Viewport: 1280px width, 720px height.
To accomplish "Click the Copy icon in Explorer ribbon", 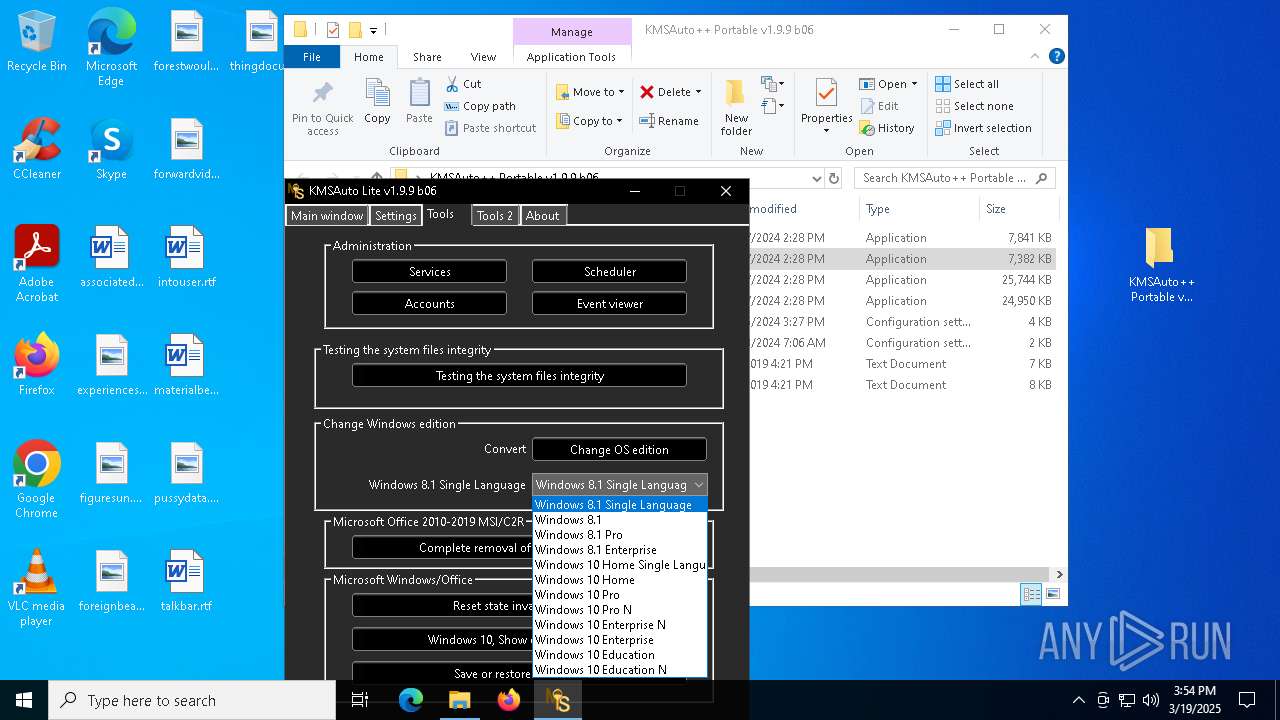I will (x=377, y=102).
